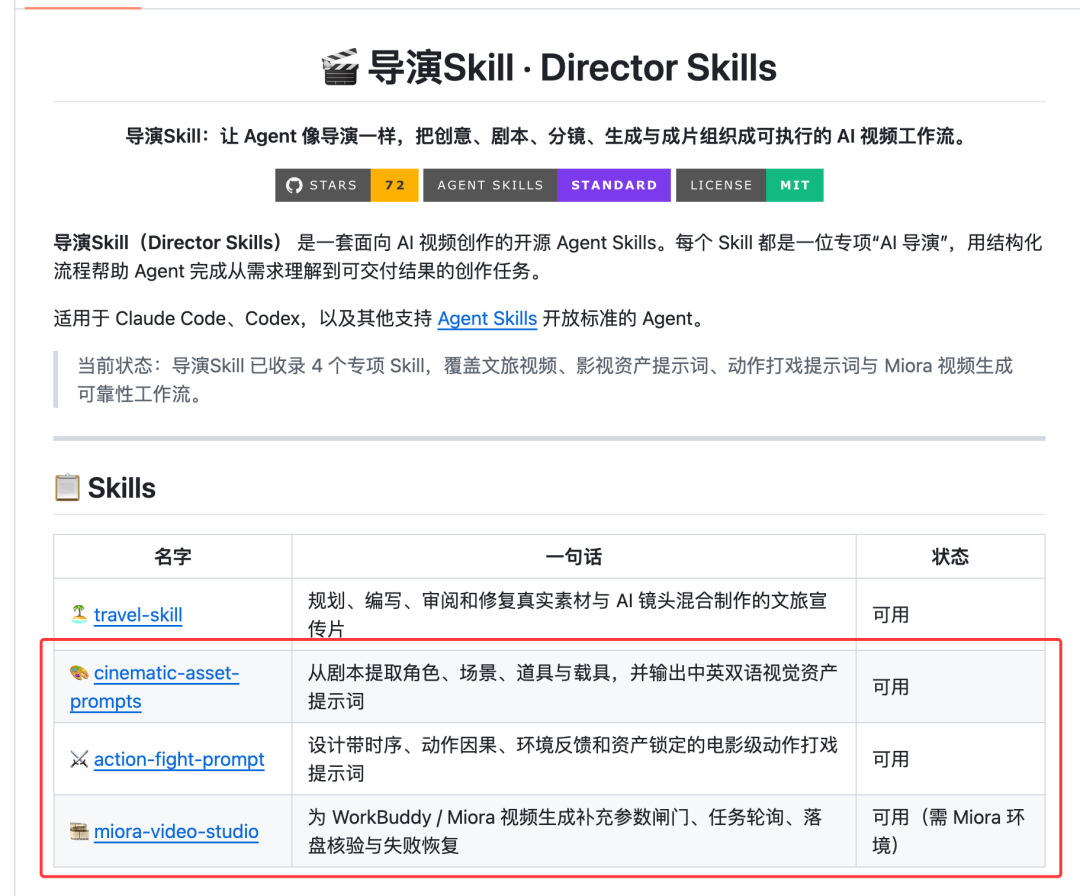This screenshot has width=1080, height=896.
Task: Click the description starting 设计带时序
Action: (x=572, y=759)
